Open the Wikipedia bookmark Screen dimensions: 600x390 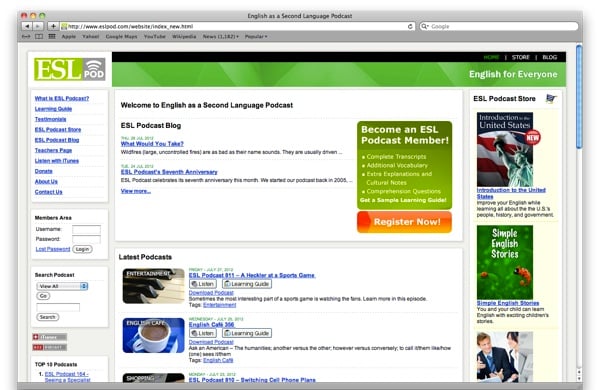pyautogui.click(x=184, y=37)
